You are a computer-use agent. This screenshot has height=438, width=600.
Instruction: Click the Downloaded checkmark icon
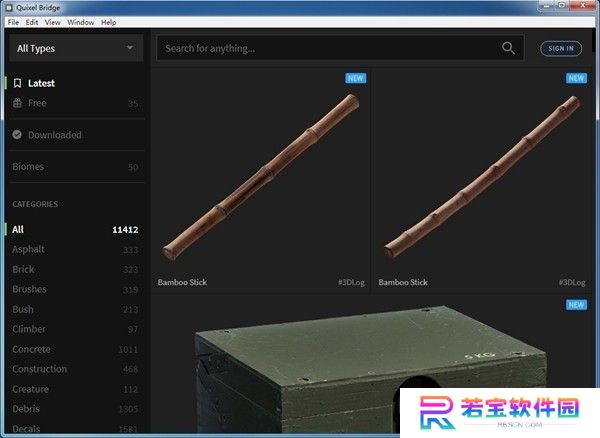tap(17, 135)
